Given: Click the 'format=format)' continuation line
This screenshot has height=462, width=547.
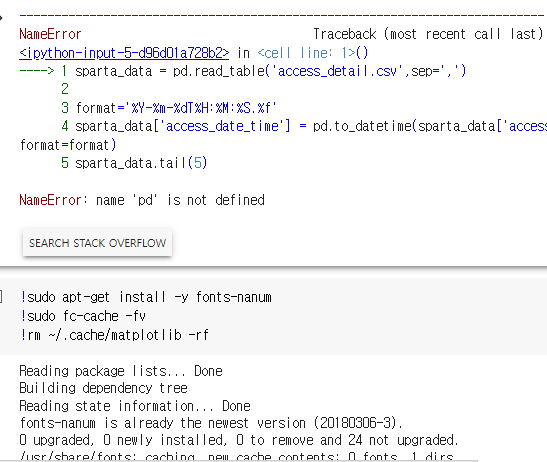Looking at the screenshot, I should click(68, 145).
